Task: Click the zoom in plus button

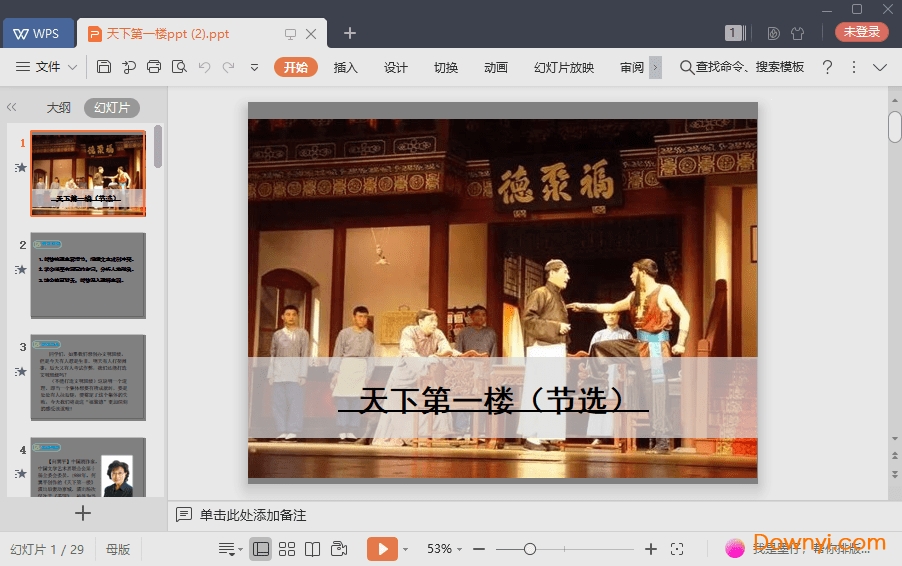Action: click(651, 549)
